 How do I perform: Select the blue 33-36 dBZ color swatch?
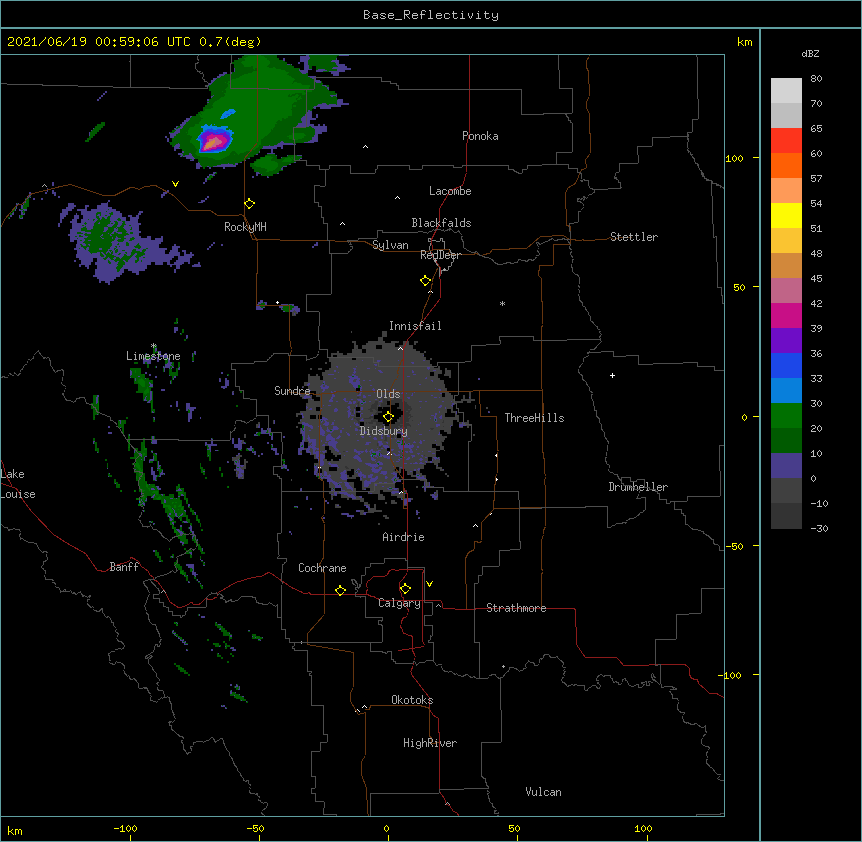[786, 366]
